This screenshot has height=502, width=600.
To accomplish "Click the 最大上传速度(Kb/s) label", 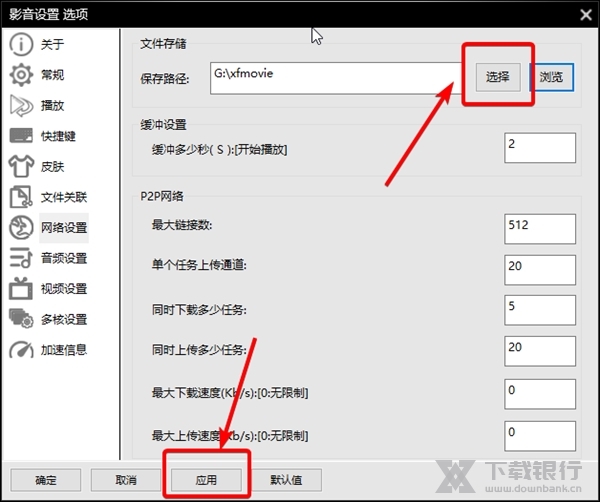I will click(x=230, y=435).
